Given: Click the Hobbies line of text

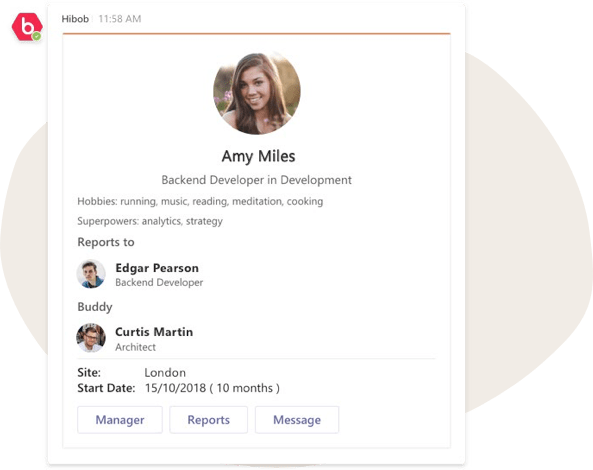Looking at the screenshot, I should tap(200, 202).
